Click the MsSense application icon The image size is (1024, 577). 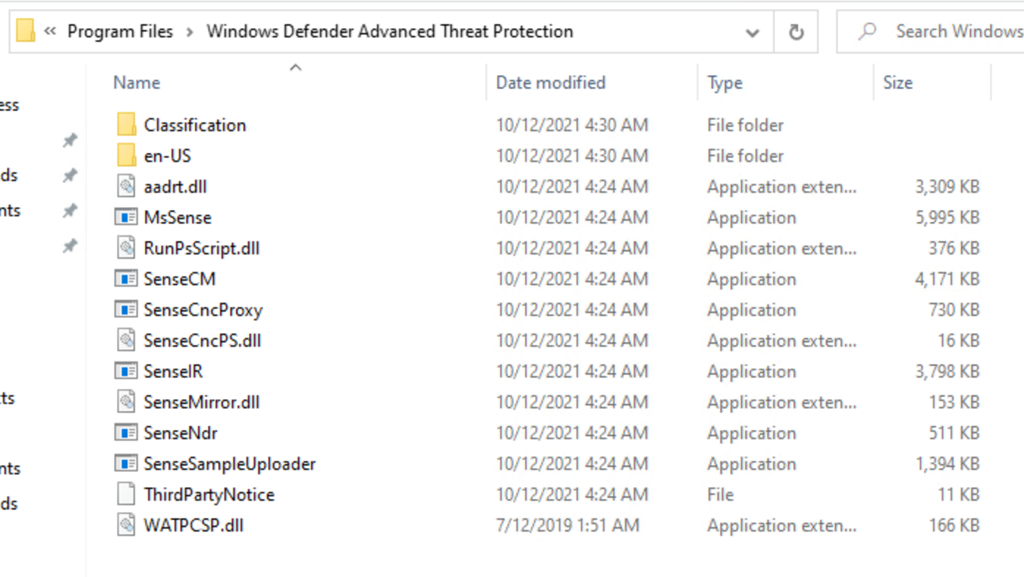point(126,217)
